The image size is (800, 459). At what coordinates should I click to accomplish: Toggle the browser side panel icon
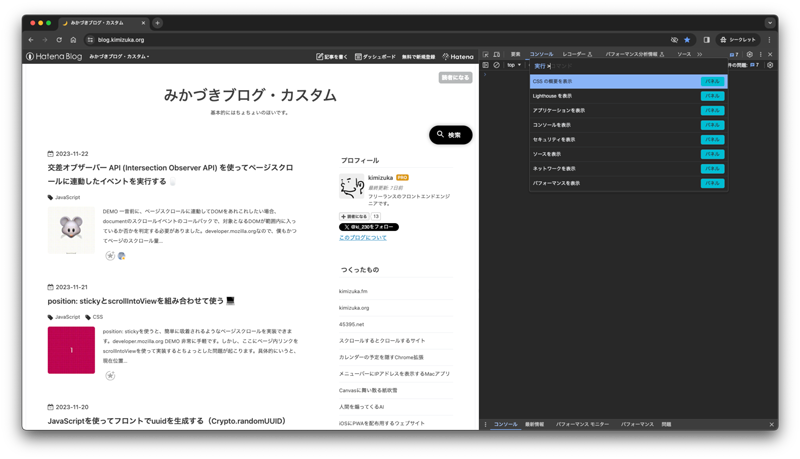pyautogui.click(x=707, y=40)
